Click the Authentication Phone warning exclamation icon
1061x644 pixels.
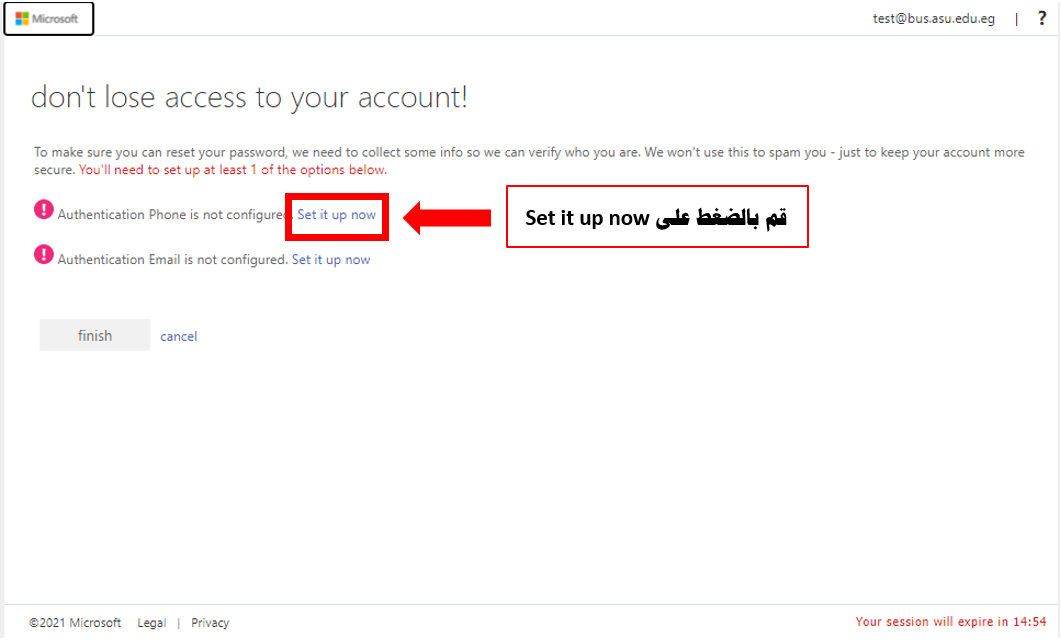click(x=43, y=210)
